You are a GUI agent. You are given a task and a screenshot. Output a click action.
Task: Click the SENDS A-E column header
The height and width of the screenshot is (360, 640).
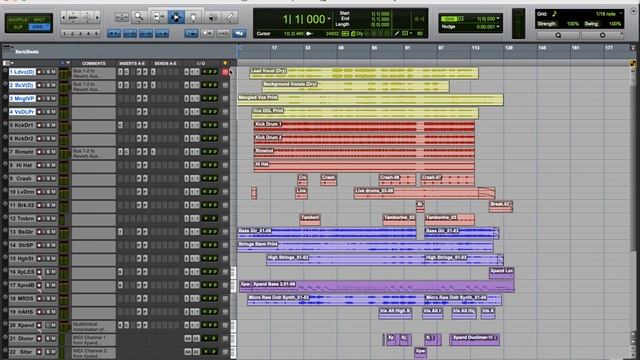pos(165,64)
